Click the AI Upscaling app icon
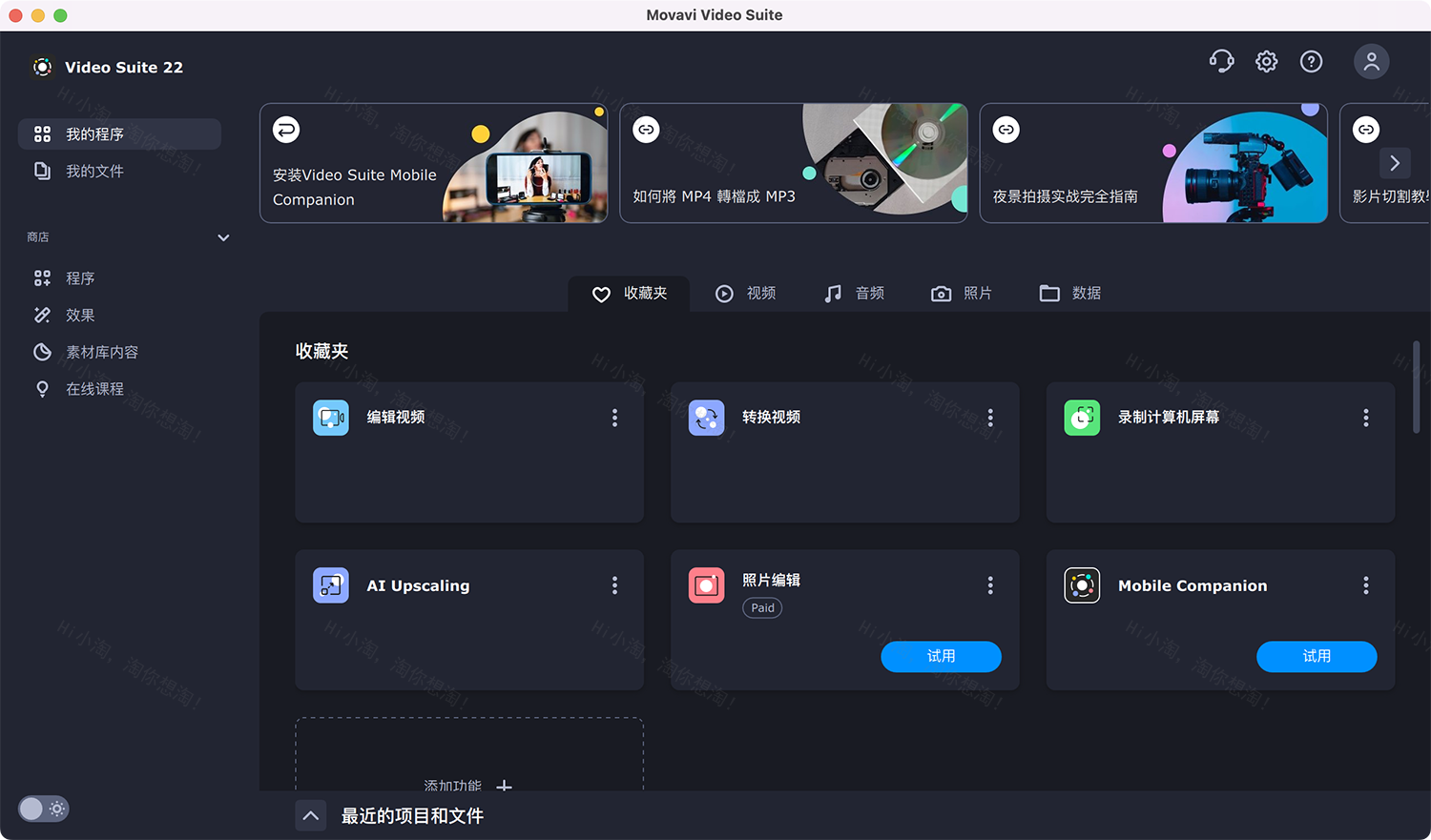This screenshot has height=840, width=1431. coord(331,585)
